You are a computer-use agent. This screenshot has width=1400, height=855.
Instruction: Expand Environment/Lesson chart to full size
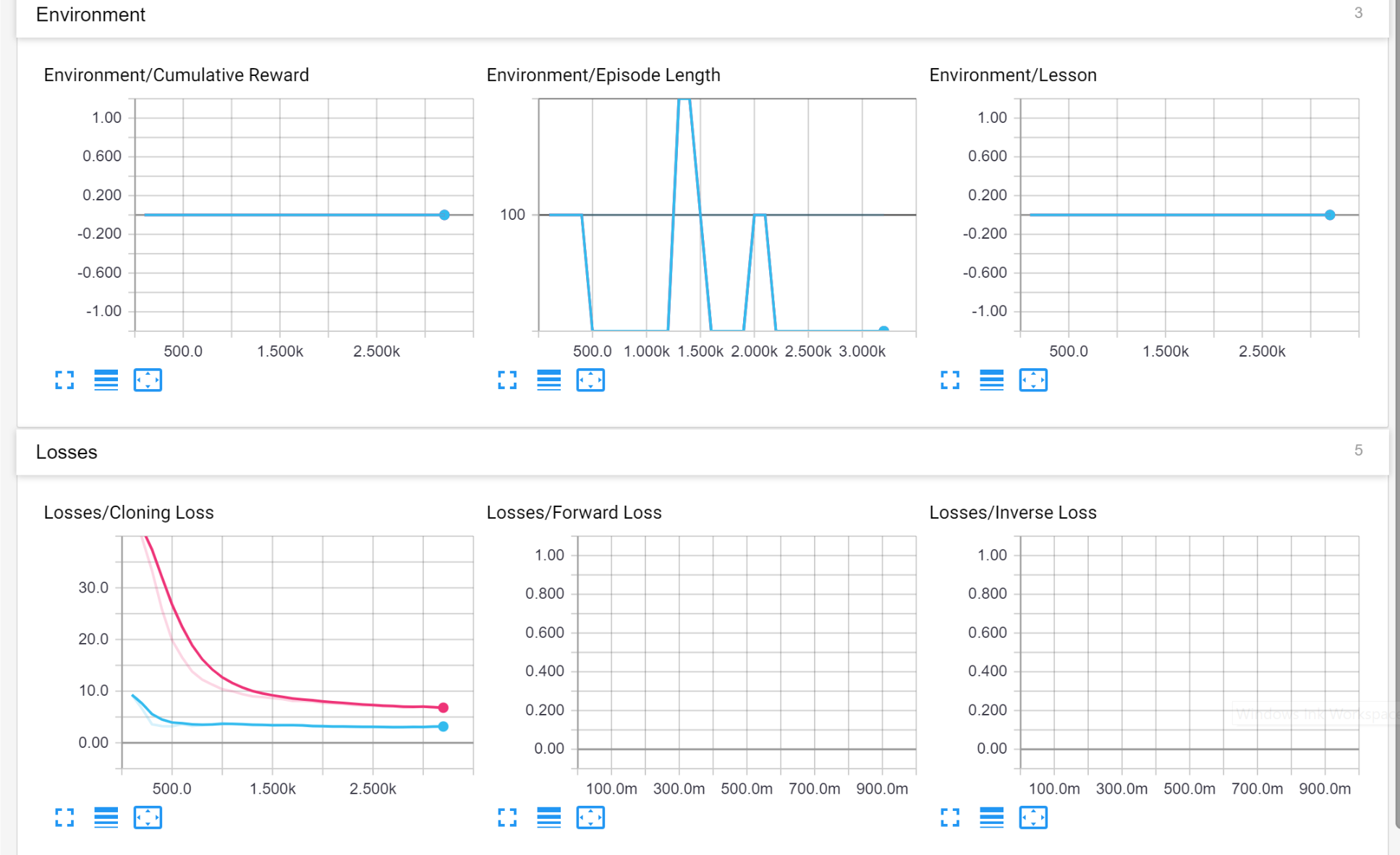point(950,380)
